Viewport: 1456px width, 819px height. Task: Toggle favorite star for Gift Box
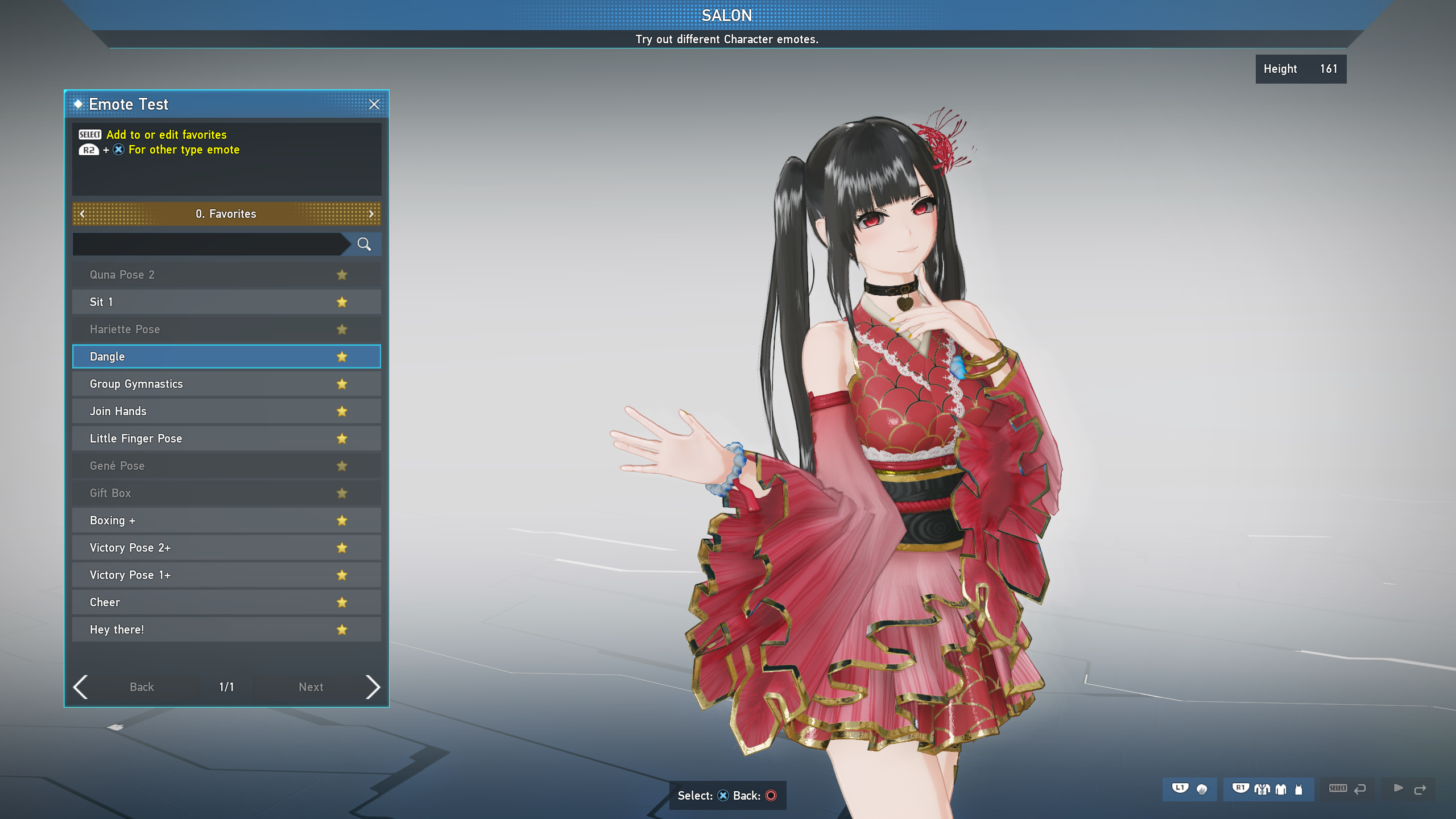342,493
